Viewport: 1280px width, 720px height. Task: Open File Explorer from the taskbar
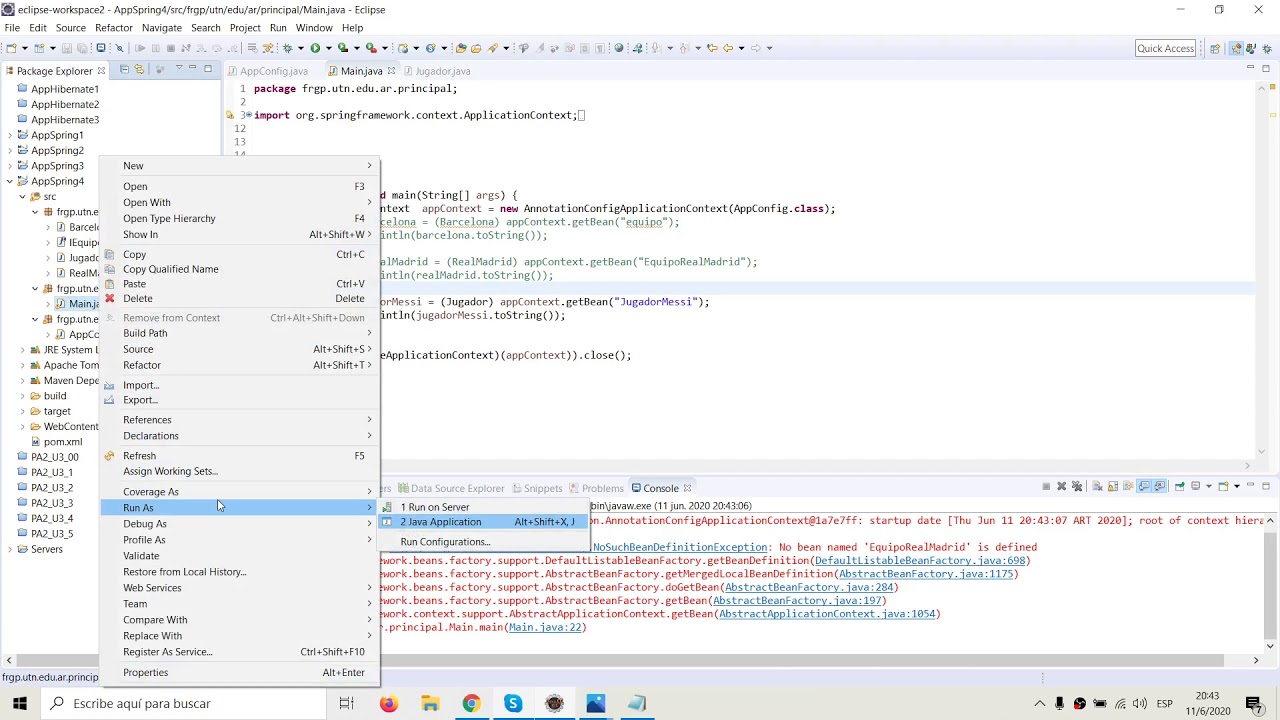tap(430, 703)
